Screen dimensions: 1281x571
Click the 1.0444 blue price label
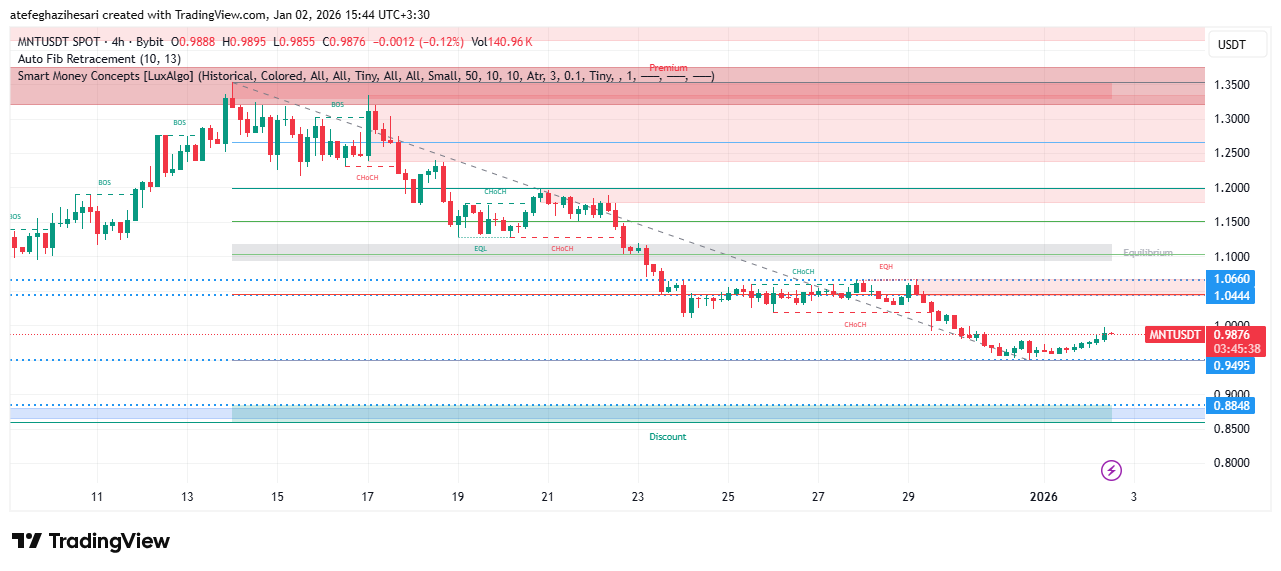(x=1231, y=297)
